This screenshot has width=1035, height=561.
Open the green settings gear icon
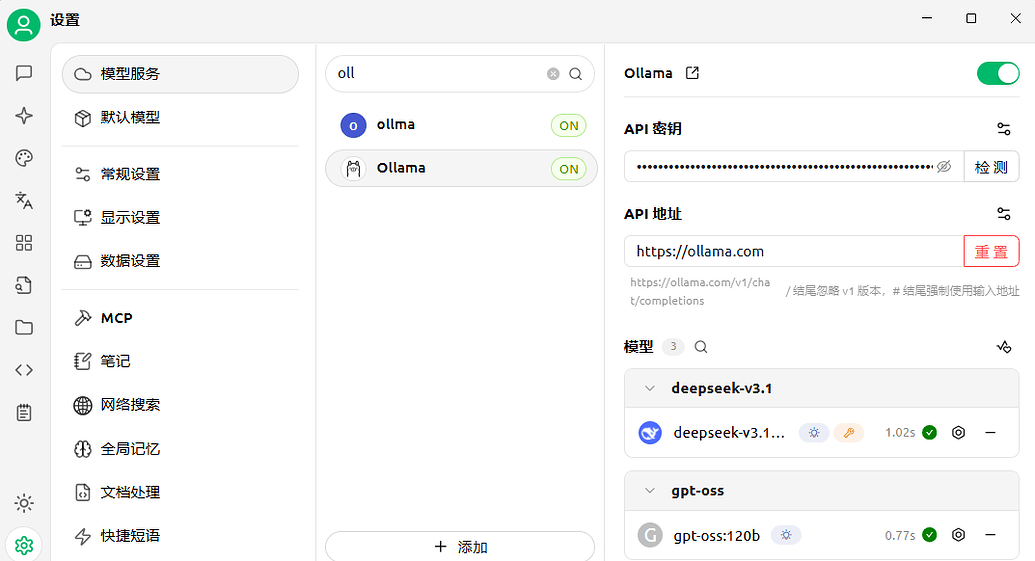click(24, 545)
